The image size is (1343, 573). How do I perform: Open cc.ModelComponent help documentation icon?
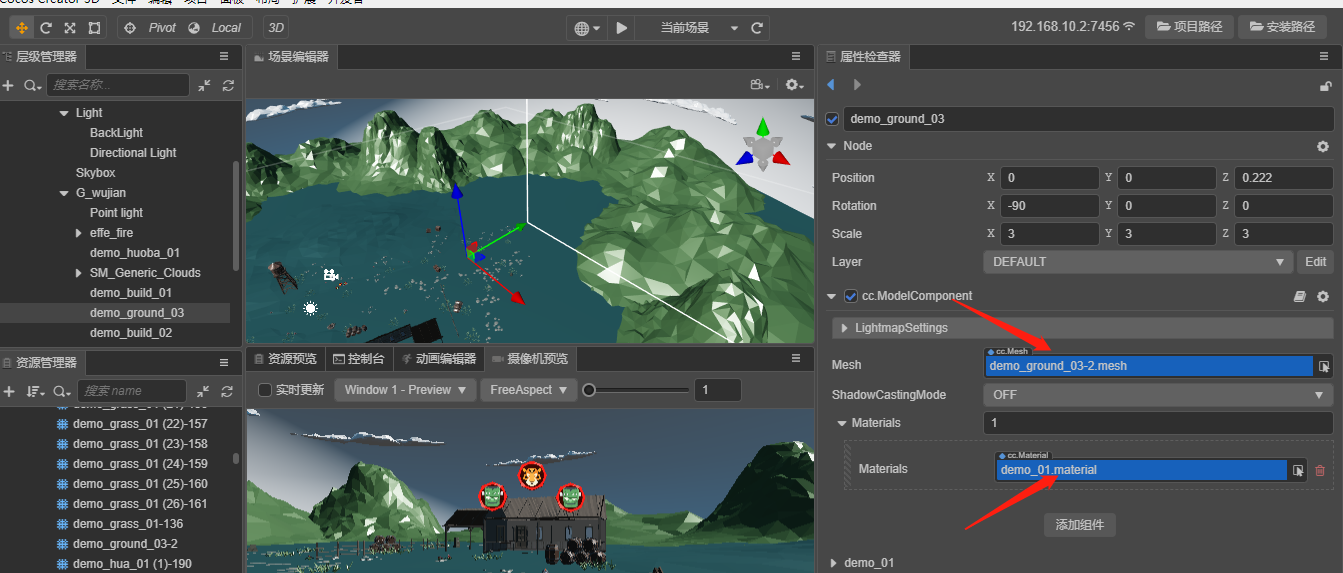click(1300, 297)
